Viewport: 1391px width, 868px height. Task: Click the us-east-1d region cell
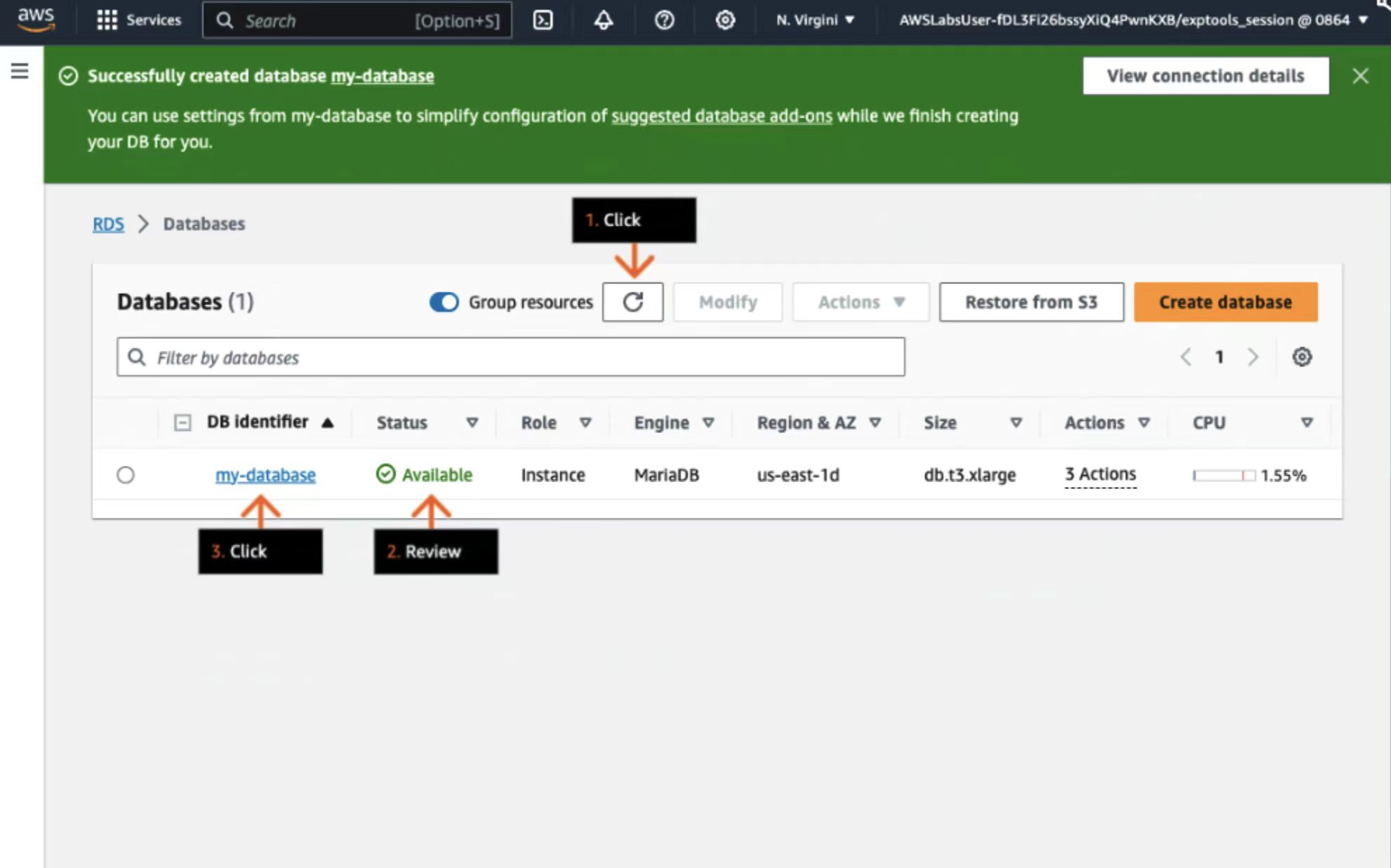click(798, 475)
